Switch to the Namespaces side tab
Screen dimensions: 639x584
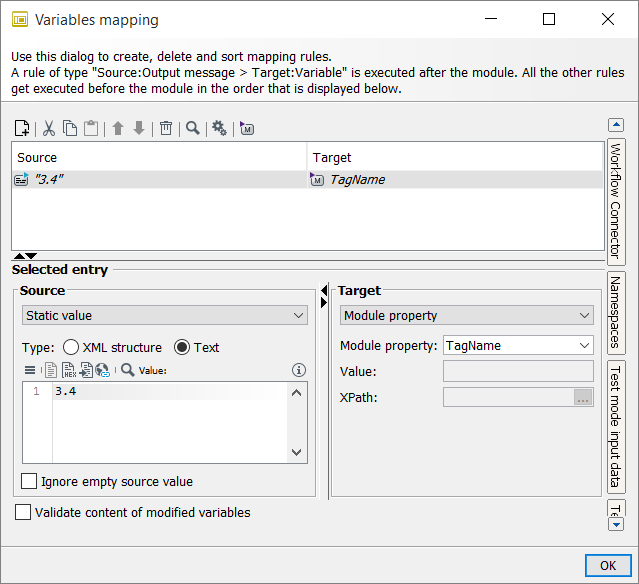coord(616,312)
